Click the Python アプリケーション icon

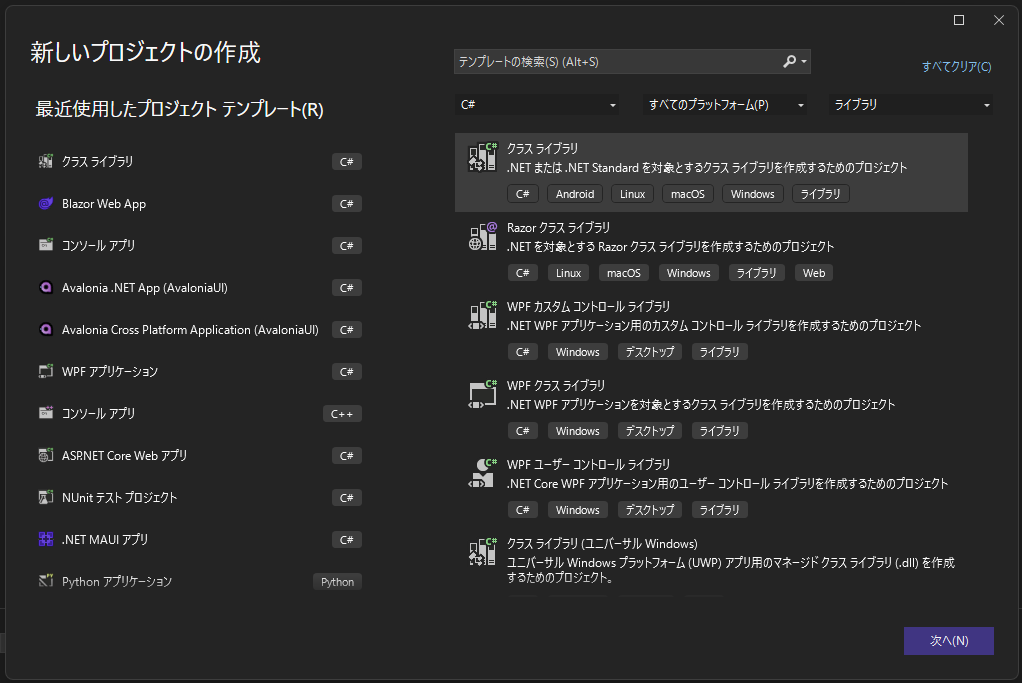[45, 581]
